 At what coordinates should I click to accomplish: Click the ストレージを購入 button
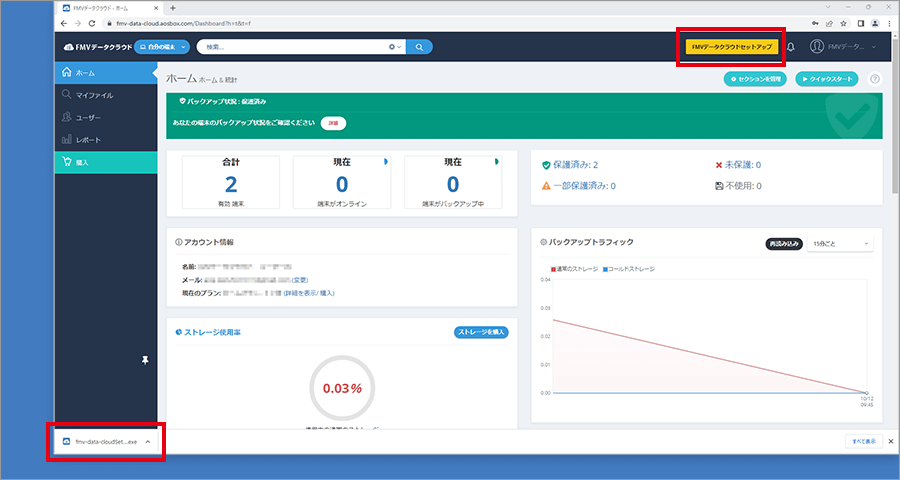click(481, 332)
